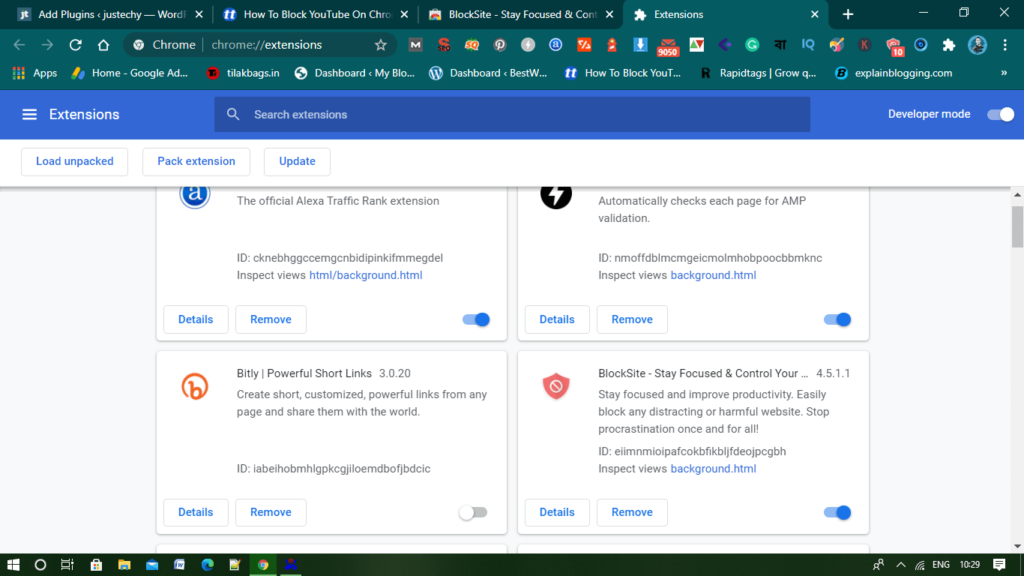The height and width of the screenshot is (576, 1024).
Task: Remove the BlockSite extension
Action: coord(632,513)
